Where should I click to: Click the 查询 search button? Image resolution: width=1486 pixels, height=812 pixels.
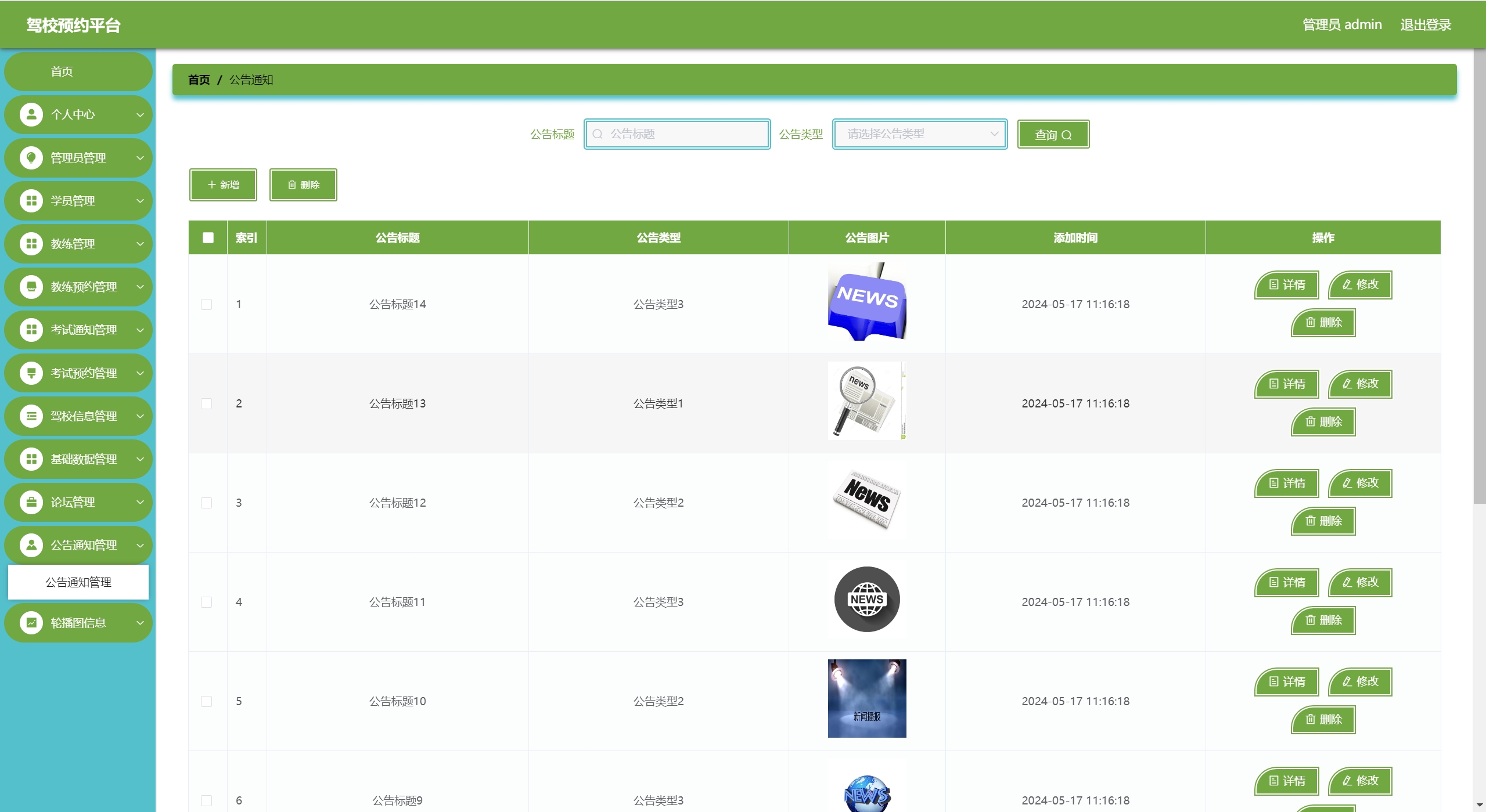point(1053,135)
